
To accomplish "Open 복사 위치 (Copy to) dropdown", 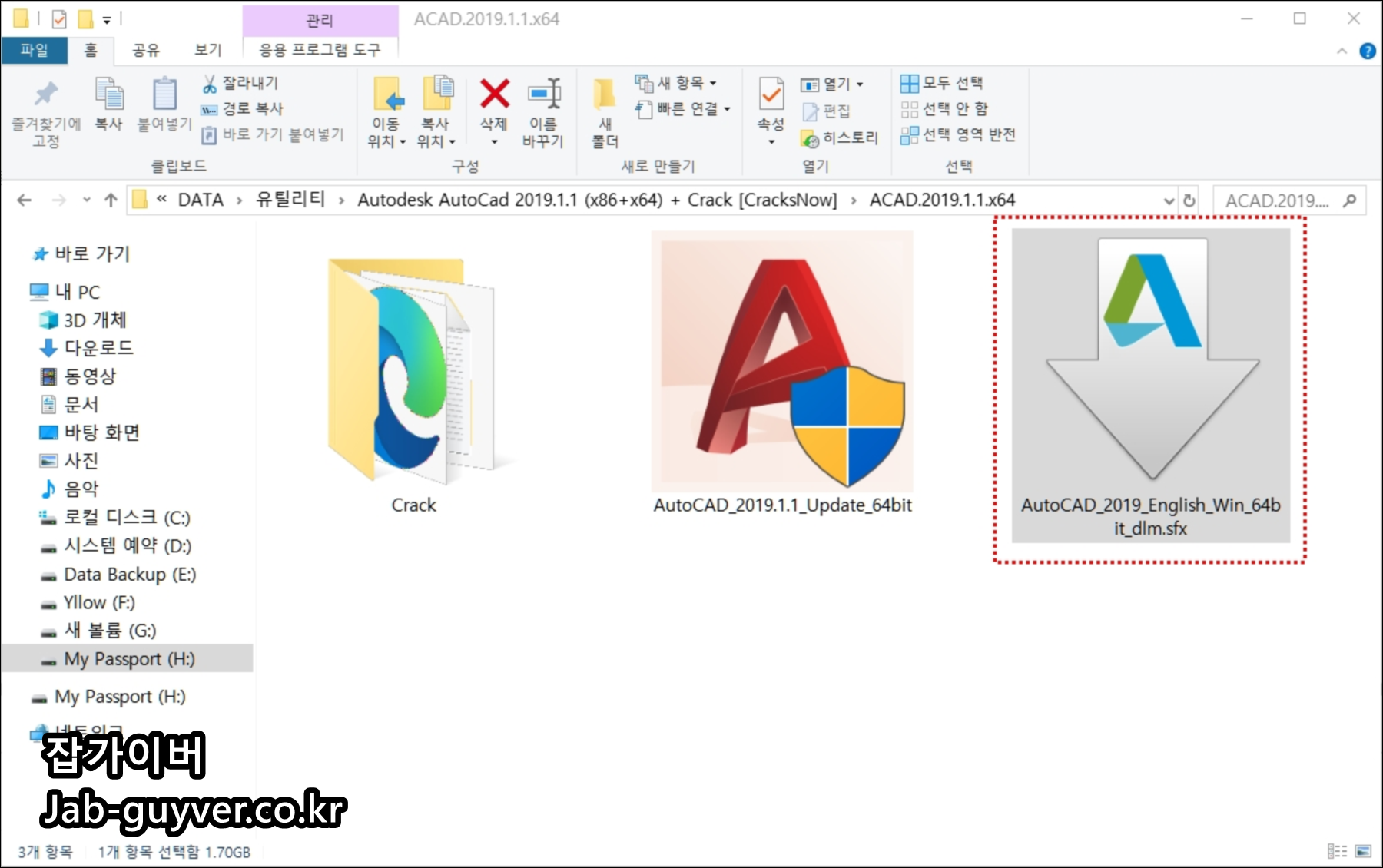I will tap(436, 113).
